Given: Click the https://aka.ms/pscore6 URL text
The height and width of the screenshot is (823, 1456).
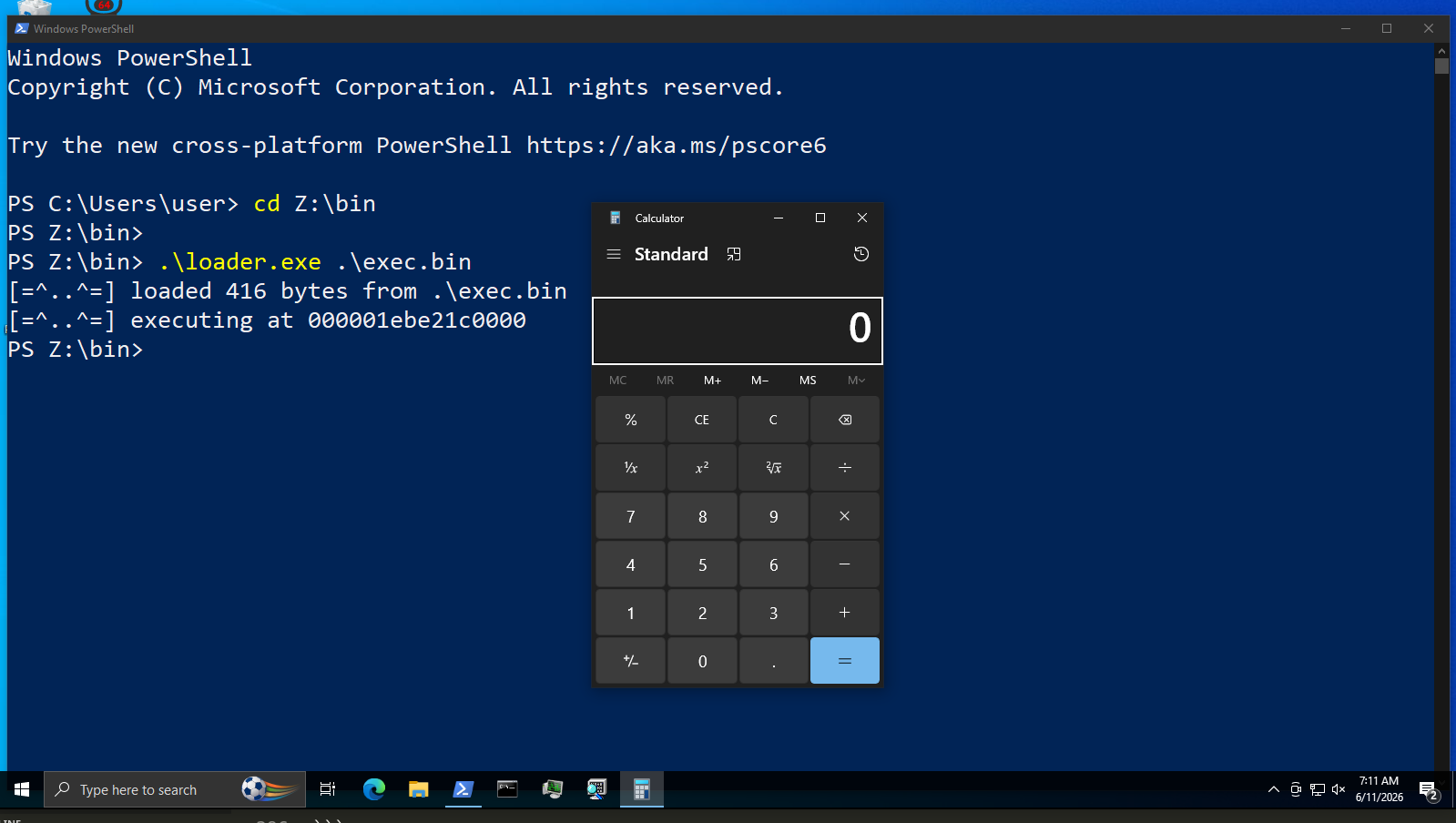Looking at the screenshot, I should pos(677,146).
